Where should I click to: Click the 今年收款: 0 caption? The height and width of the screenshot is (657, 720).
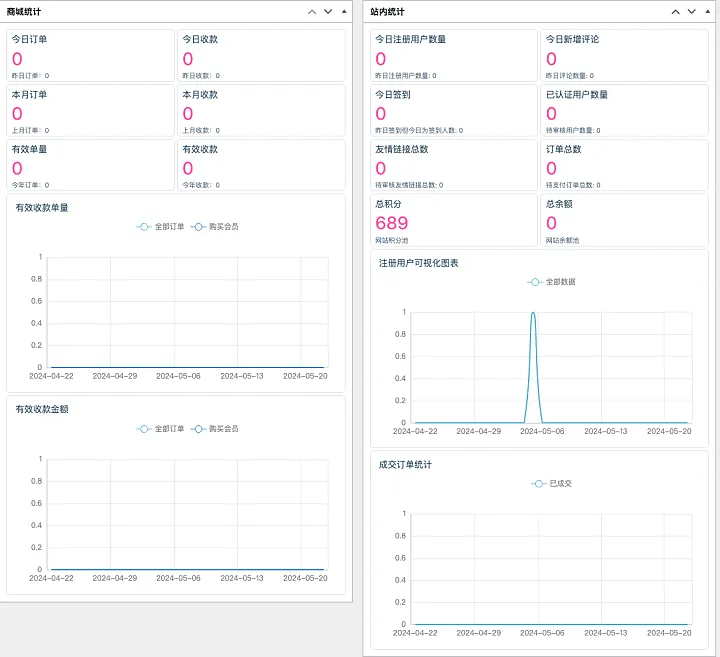[201, 185]
